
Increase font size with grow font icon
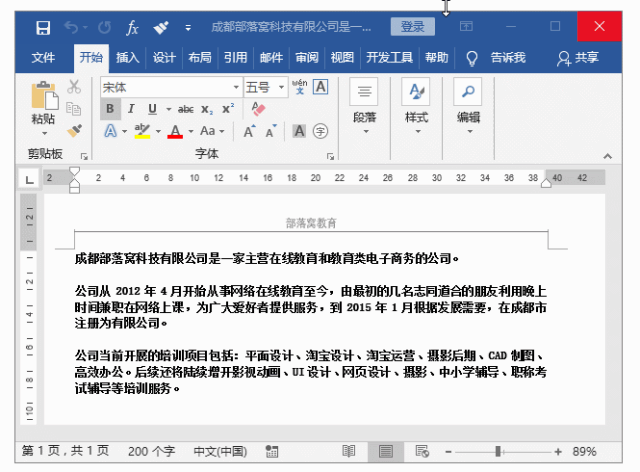[249, 131]
